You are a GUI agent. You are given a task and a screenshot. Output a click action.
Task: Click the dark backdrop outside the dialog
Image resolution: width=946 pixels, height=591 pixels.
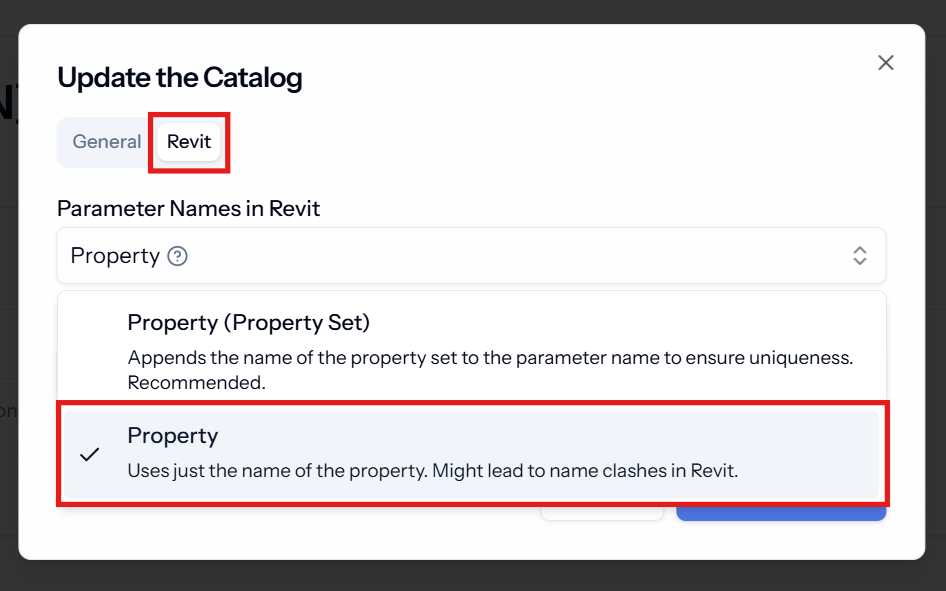[x=473, y=576]
